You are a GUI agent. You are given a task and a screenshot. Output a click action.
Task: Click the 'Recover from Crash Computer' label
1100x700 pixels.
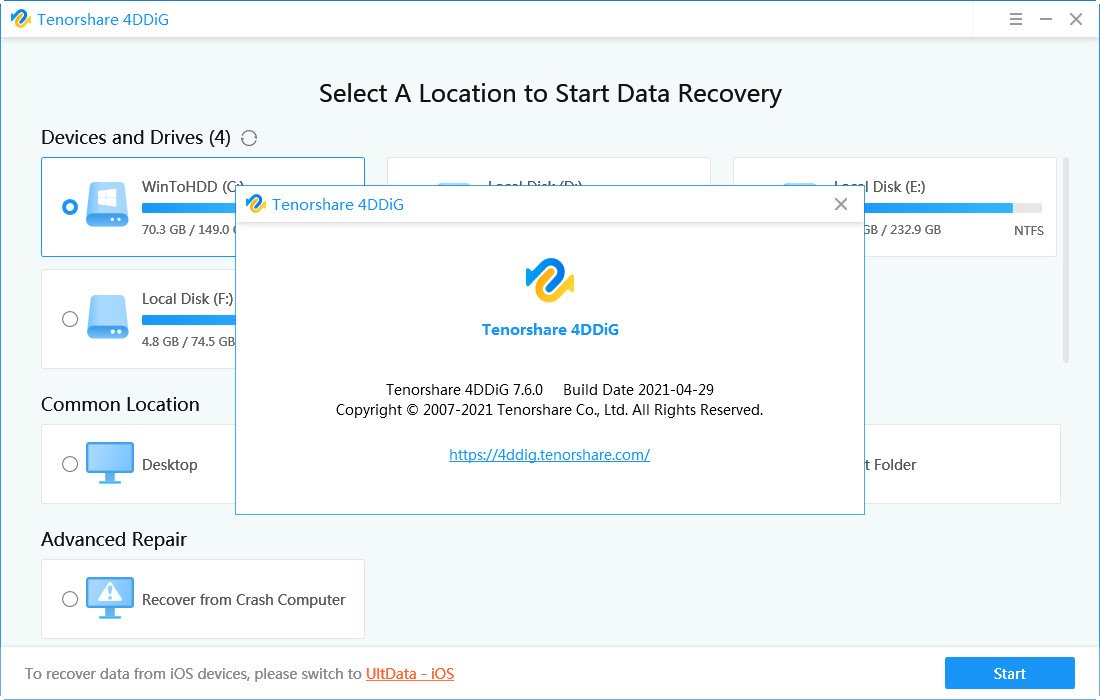(243, 600)
